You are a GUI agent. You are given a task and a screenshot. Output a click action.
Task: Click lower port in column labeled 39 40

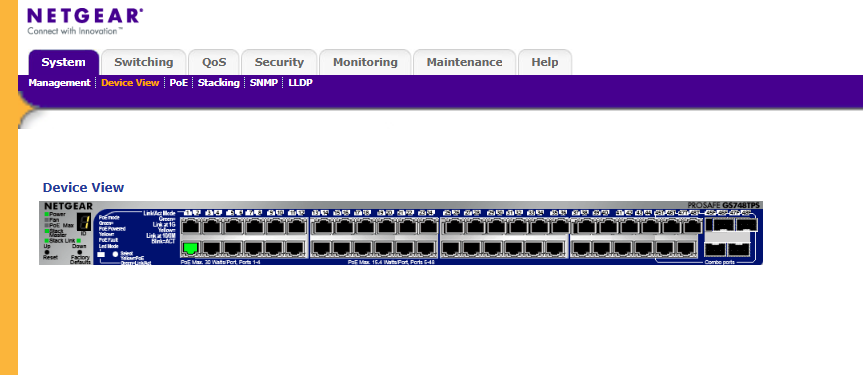tap(602, 248)
